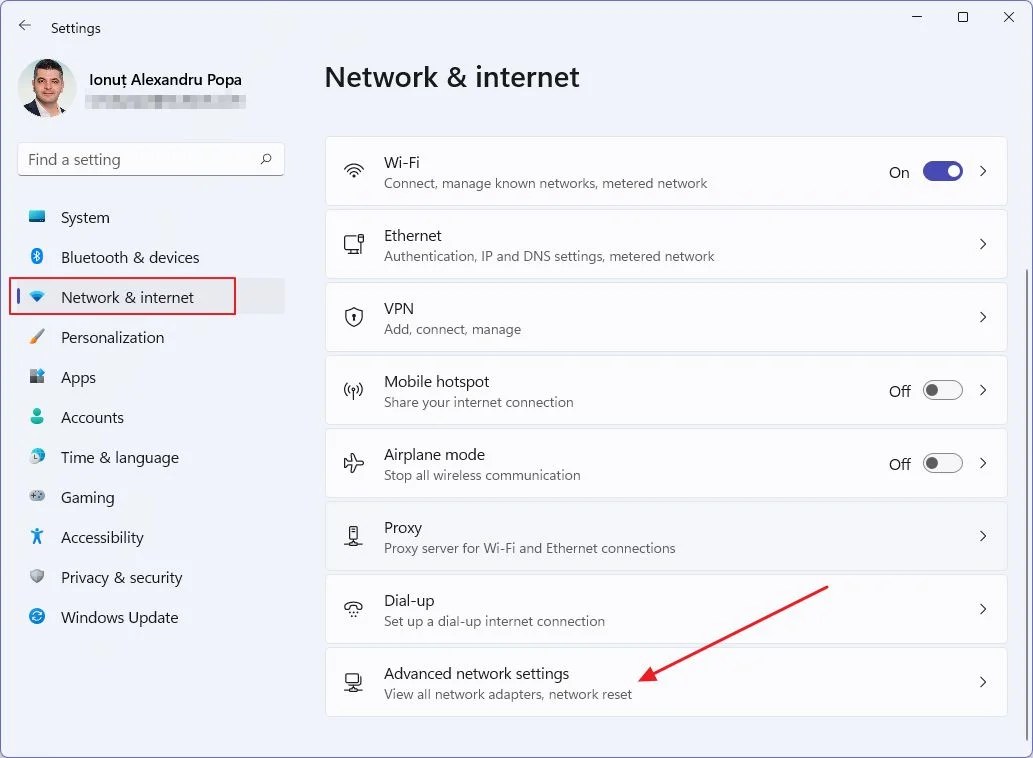Image resolution: width=1033 pixels, height=758 pixels.
Task: Enable the Mobile hotspot toggle
Action: coord(941,390)
